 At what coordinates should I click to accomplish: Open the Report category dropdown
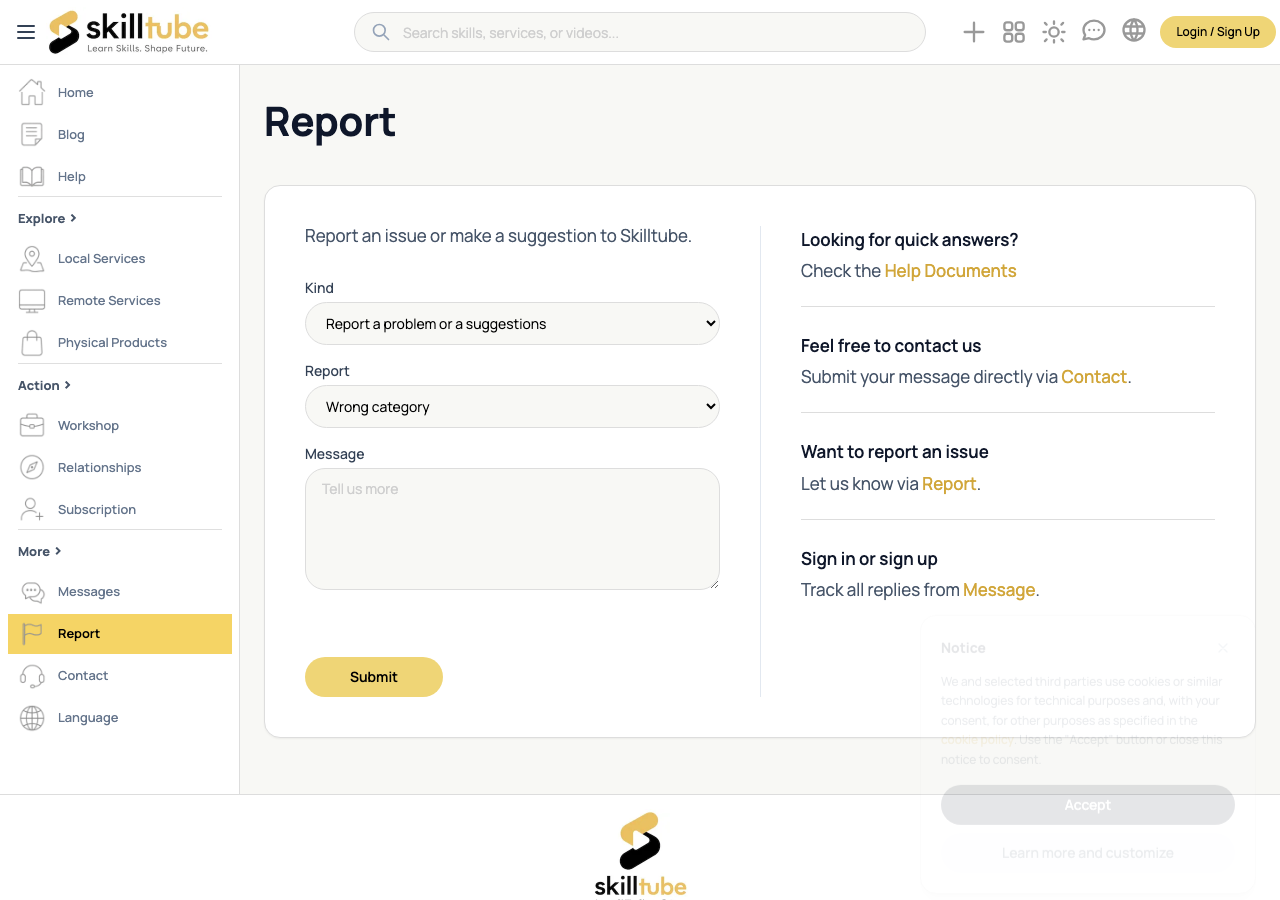pyautogui.click(x=512, y=406)
